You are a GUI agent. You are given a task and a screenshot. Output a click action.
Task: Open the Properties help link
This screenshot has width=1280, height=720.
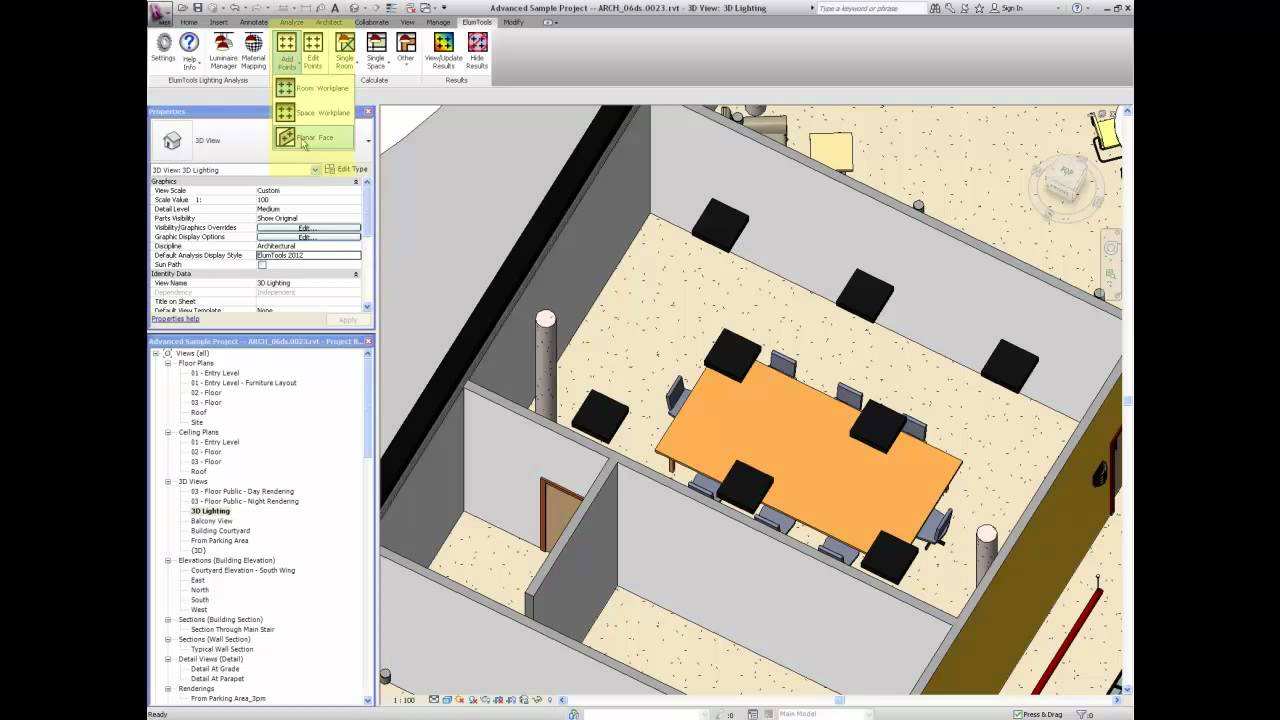pos(175,319)
